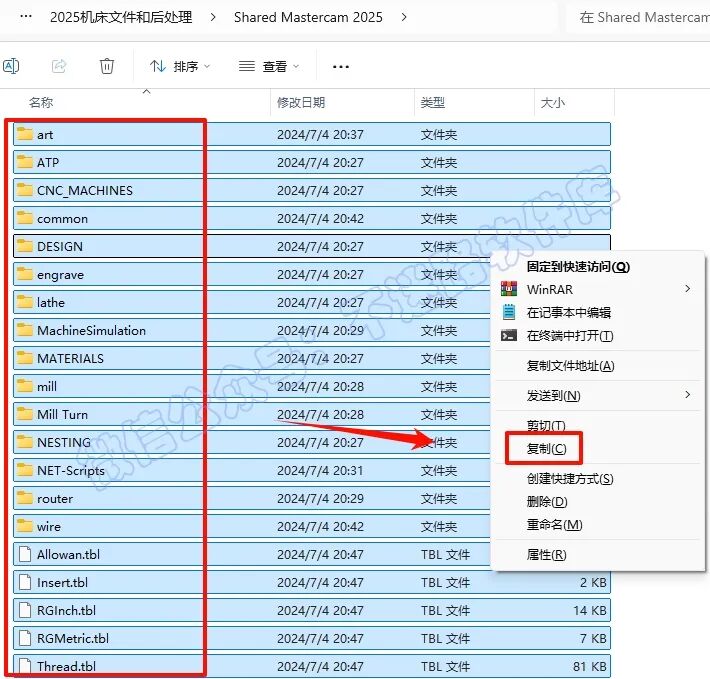The image size is (710, 679).
Task: Choose 剪切(T) from context menu
Action: point(546,426)
